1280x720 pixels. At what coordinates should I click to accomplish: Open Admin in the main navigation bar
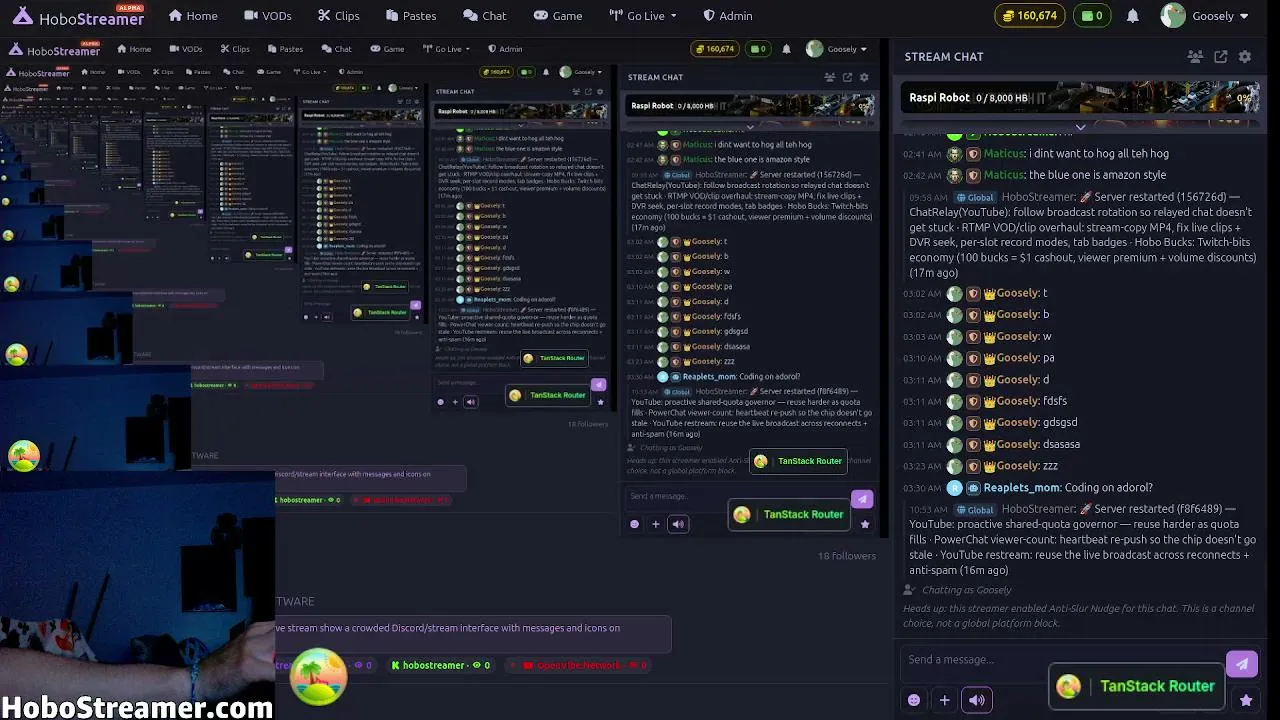[727, 16]
